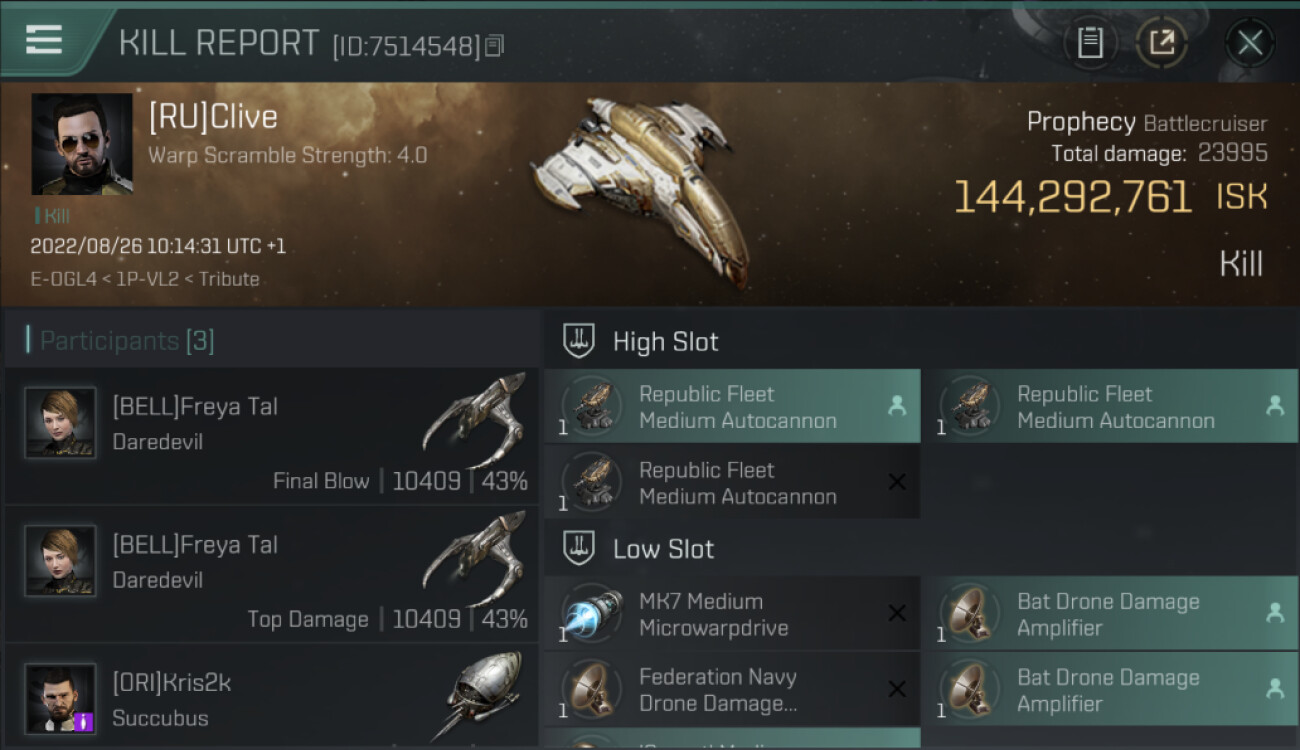Open Freya Tal's Final Blow portrait
Image resolution: width=1300 pixels, height=750 pixels.
pos(60,423)
